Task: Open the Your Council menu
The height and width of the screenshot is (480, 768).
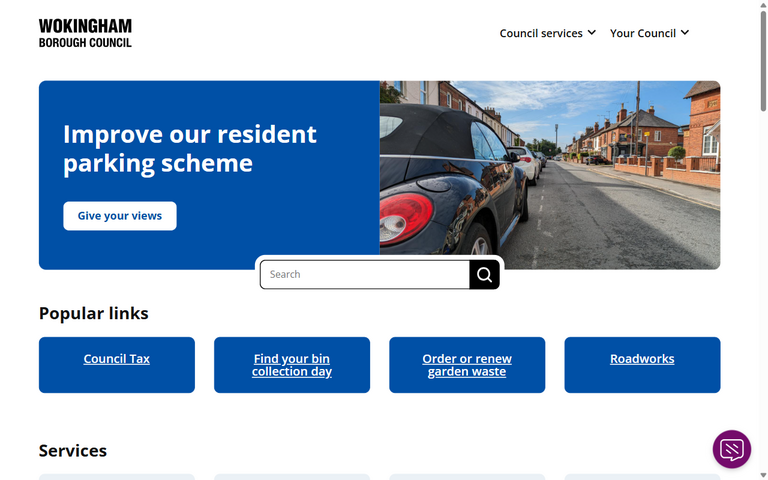Action: coord(649,33)
